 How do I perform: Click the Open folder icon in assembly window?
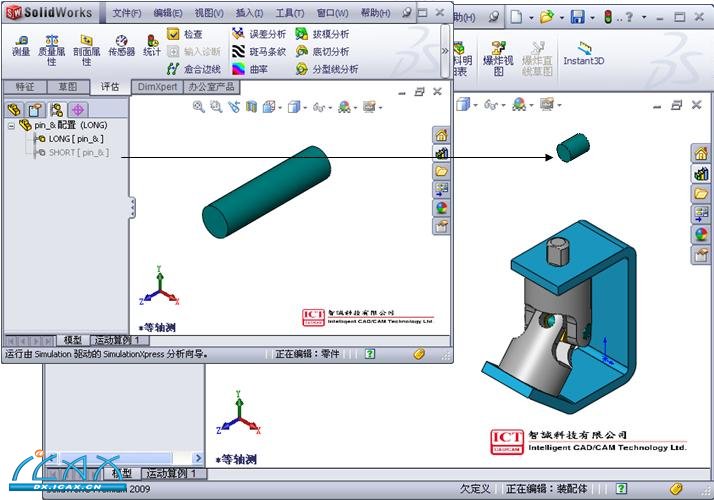click(546, 17)
